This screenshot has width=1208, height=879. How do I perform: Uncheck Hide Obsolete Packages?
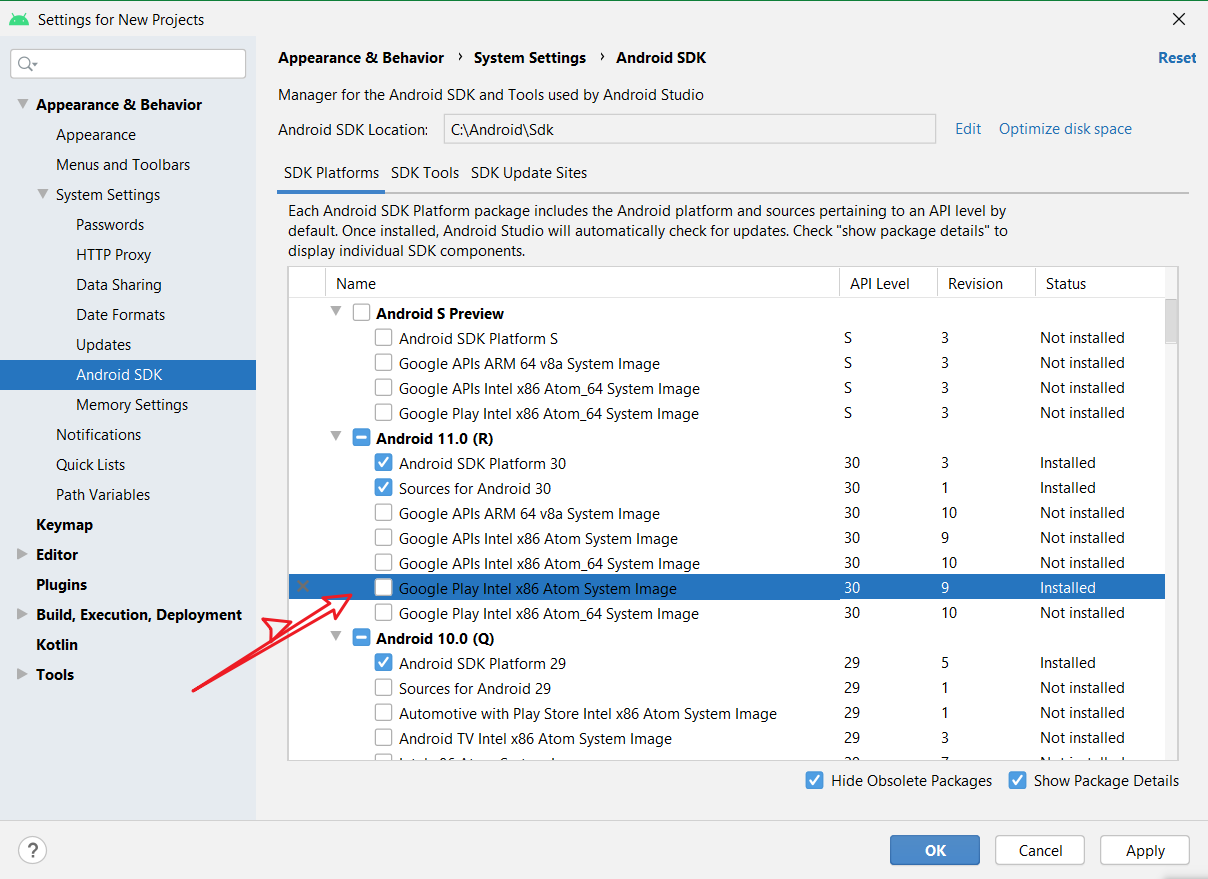[815, 780]
